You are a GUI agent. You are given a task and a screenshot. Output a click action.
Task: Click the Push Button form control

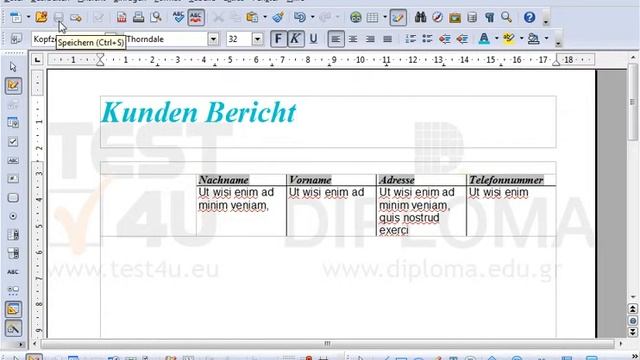13,198
